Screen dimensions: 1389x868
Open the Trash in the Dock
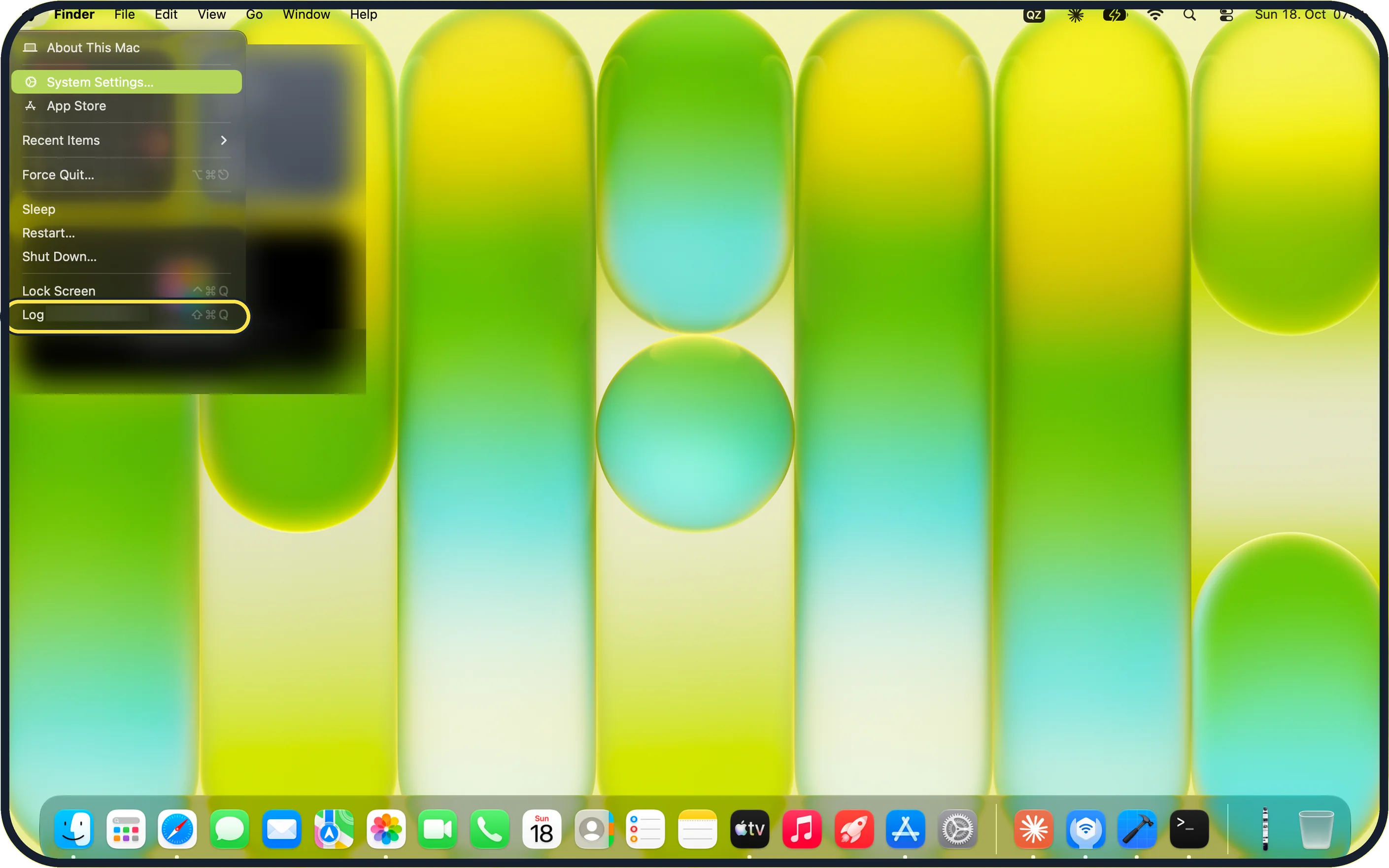(1316, 829)
